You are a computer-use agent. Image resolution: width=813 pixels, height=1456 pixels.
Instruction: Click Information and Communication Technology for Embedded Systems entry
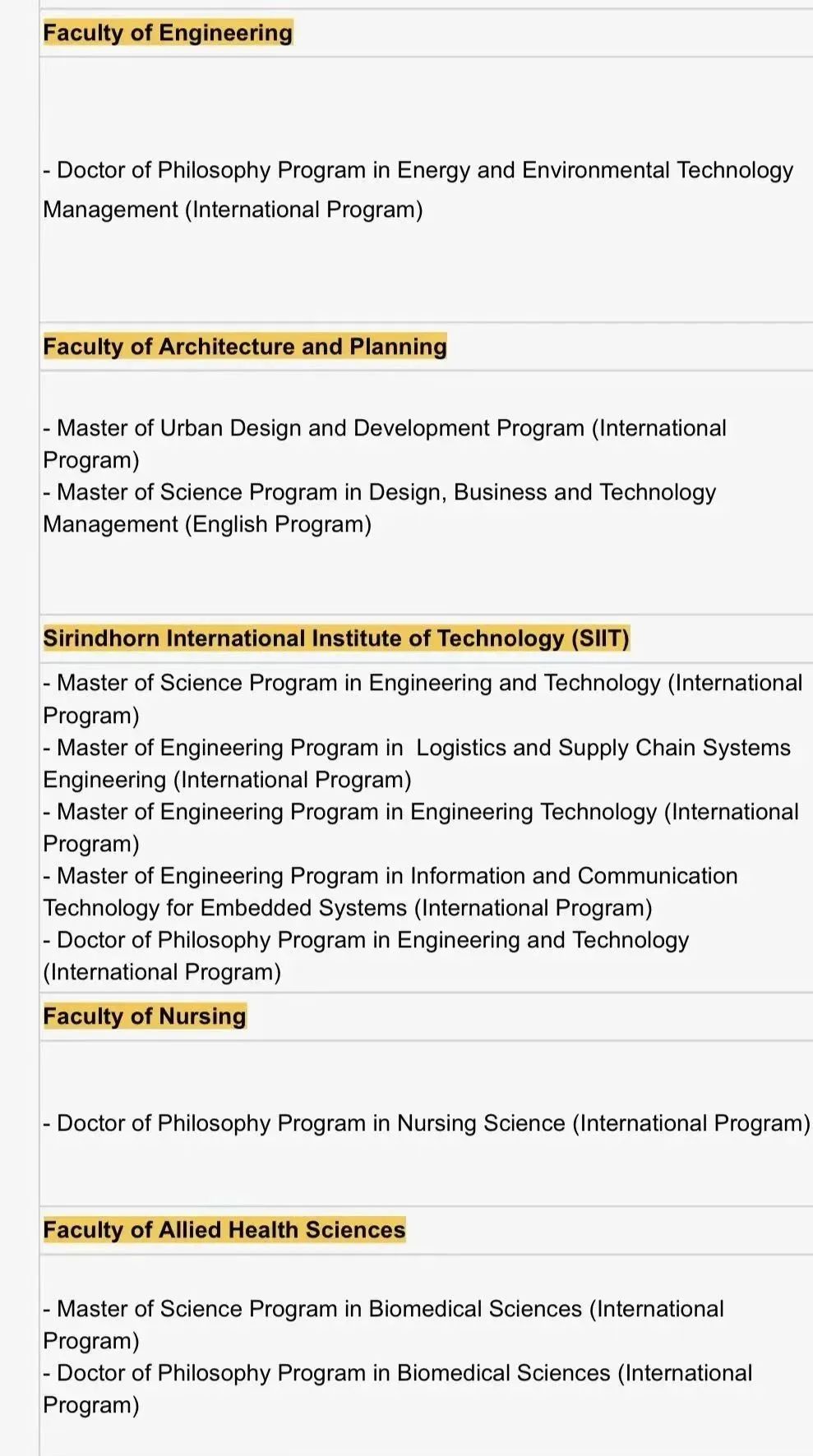[390, 892]
